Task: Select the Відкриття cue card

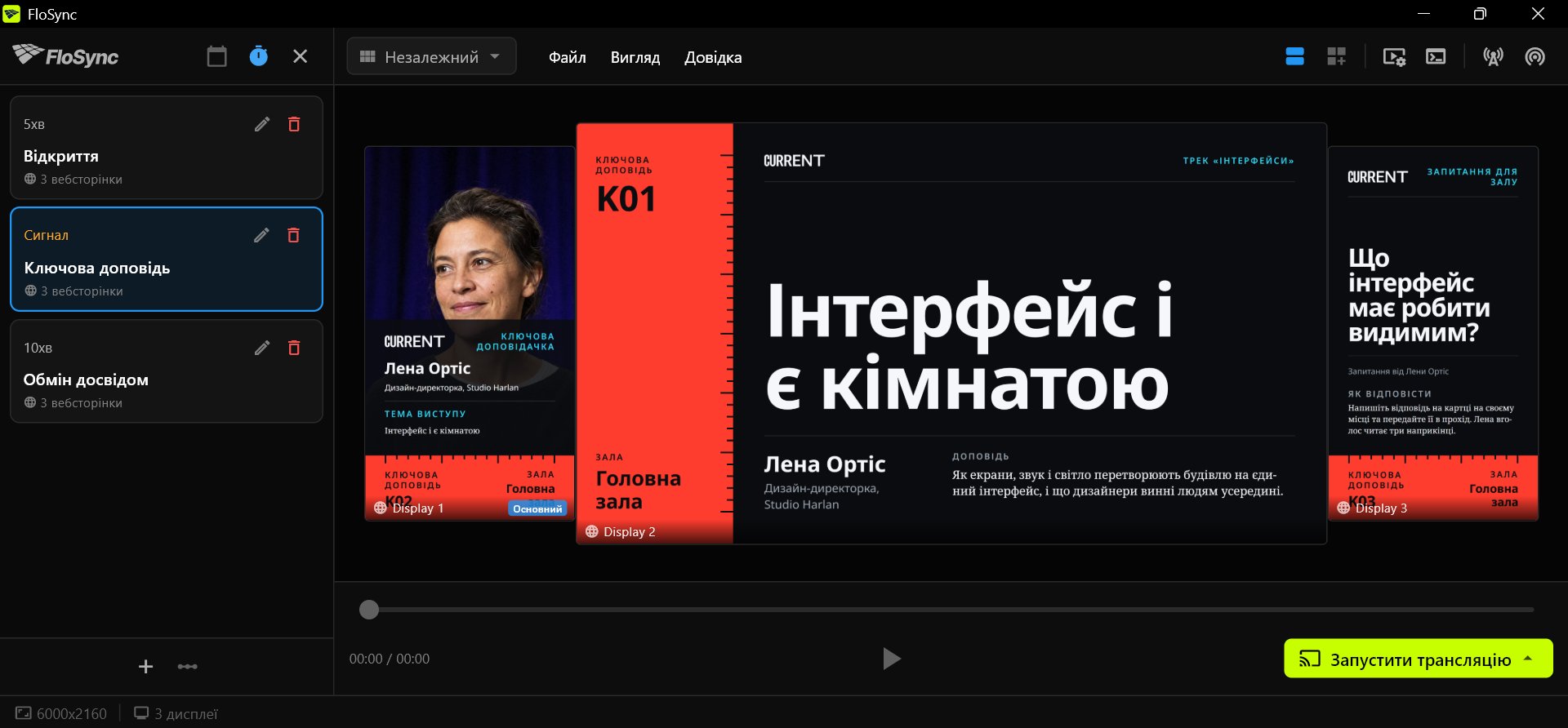Action: click(x=167, y=148)
